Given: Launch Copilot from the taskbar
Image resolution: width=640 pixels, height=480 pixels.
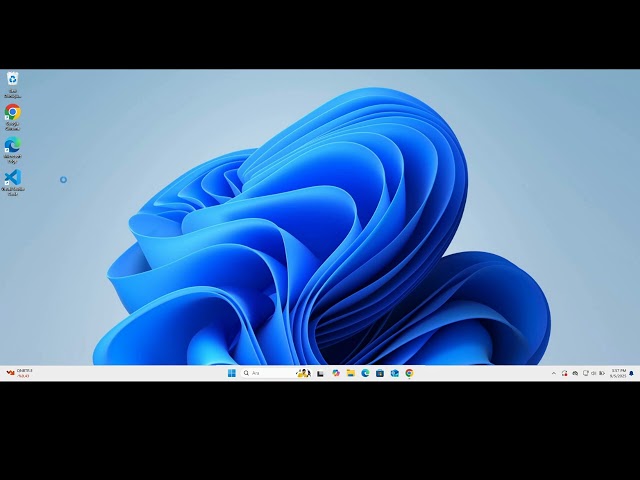Looking at the screenshot, I should [336, 373].
